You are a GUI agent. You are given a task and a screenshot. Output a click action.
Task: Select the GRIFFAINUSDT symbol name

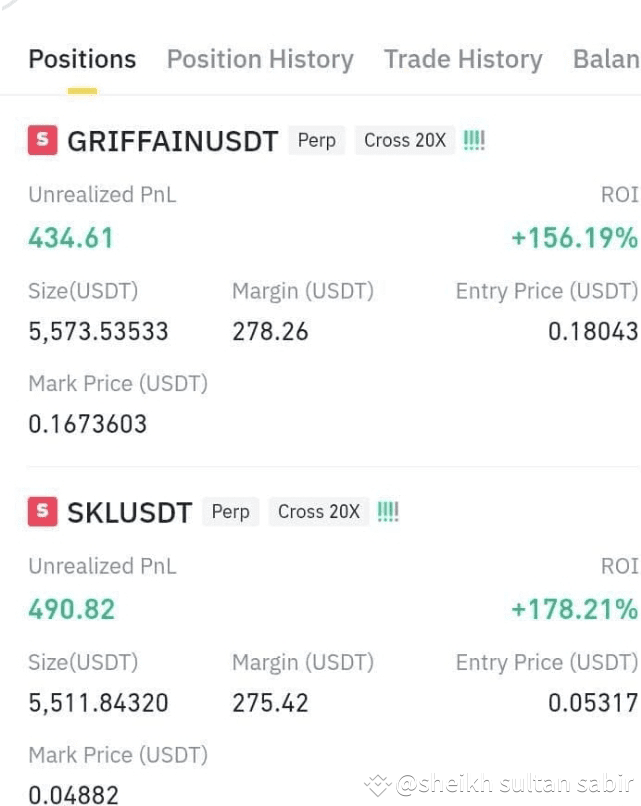point(172,141)
